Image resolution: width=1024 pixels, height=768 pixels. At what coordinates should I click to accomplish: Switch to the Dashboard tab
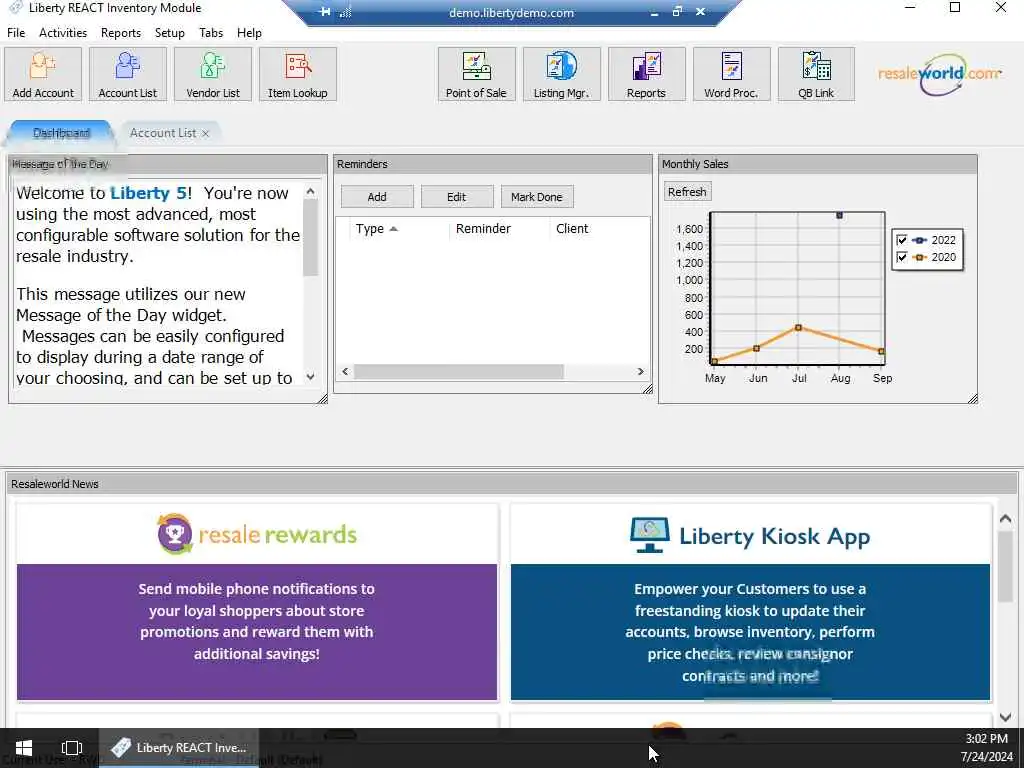(61, 133)
